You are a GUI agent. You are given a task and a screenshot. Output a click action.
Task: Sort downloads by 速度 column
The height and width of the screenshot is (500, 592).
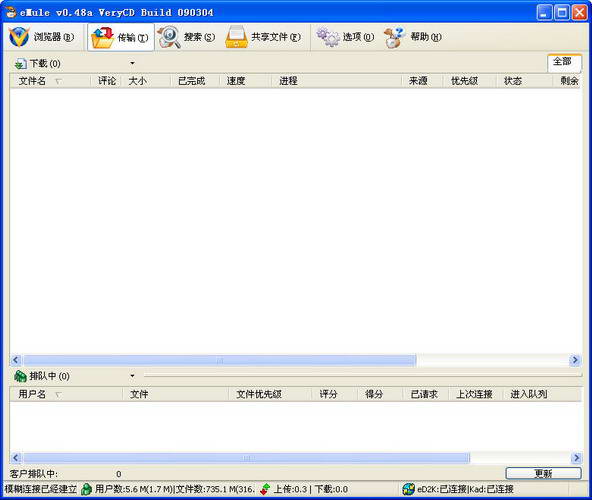pos(245,81)
